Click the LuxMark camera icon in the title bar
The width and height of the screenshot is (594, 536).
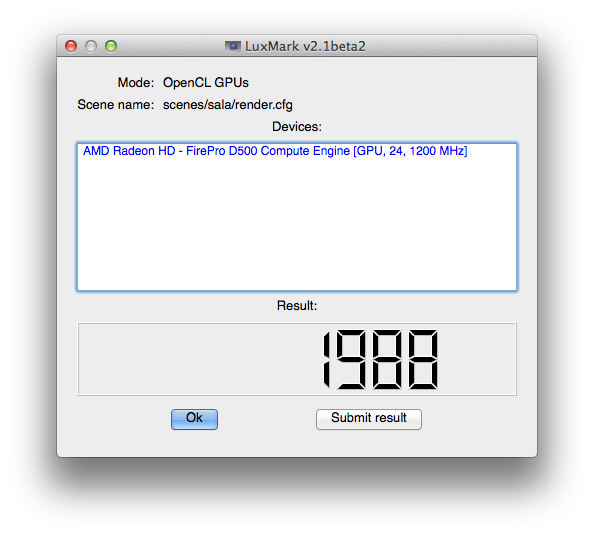(x=233, y=46)
